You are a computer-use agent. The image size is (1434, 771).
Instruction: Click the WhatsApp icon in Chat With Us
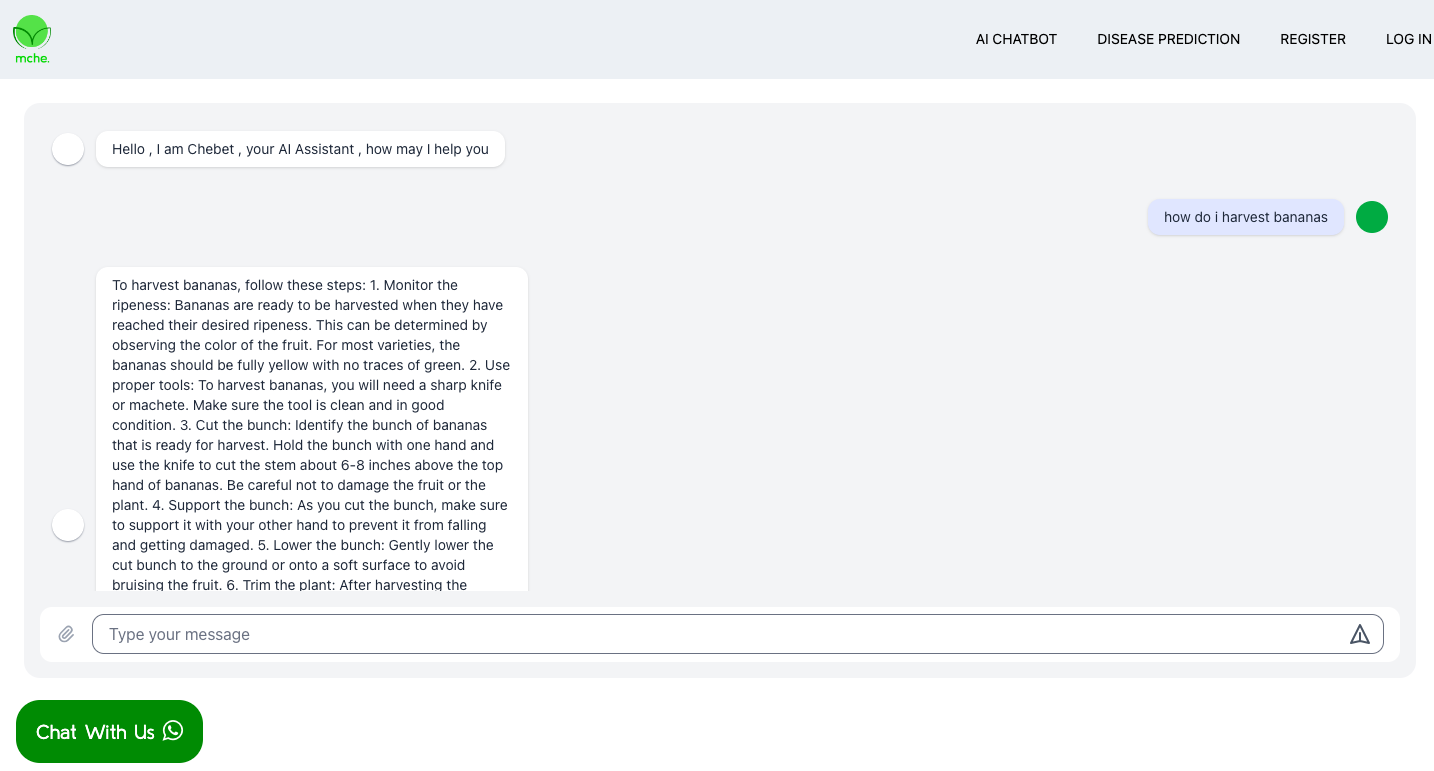pos(173,731)
